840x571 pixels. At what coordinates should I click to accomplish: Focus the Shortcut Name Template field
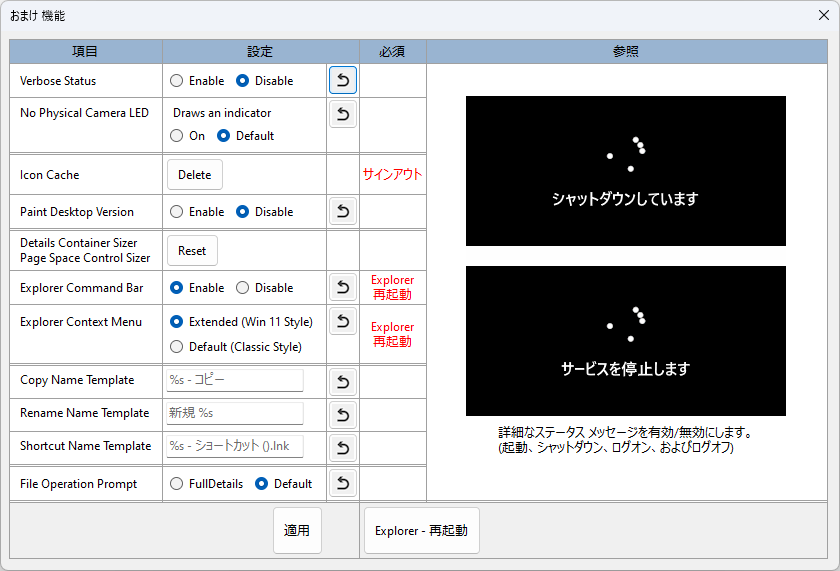point(235,446)
